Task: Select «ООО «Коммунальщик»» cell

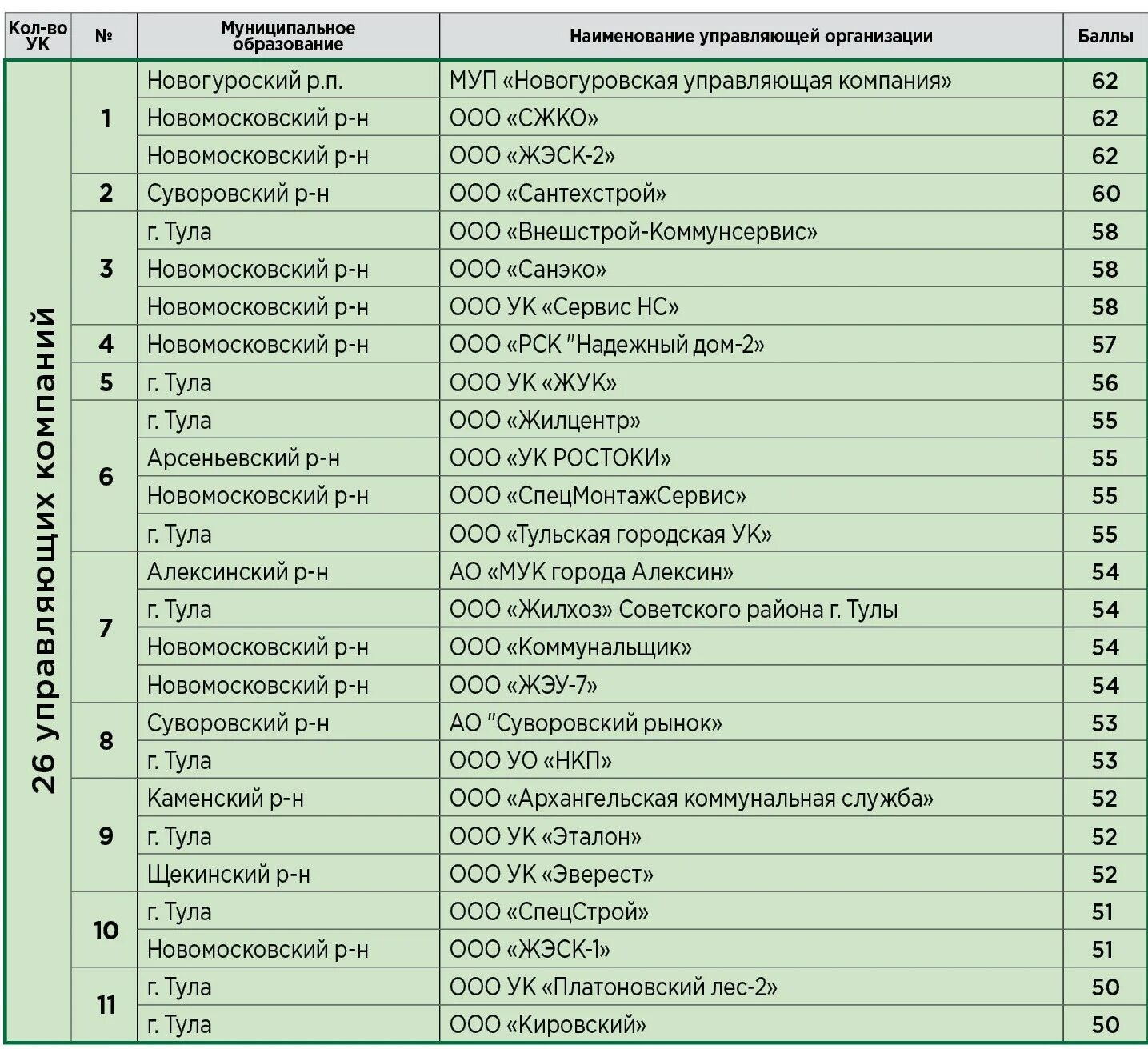Action: 751,647
